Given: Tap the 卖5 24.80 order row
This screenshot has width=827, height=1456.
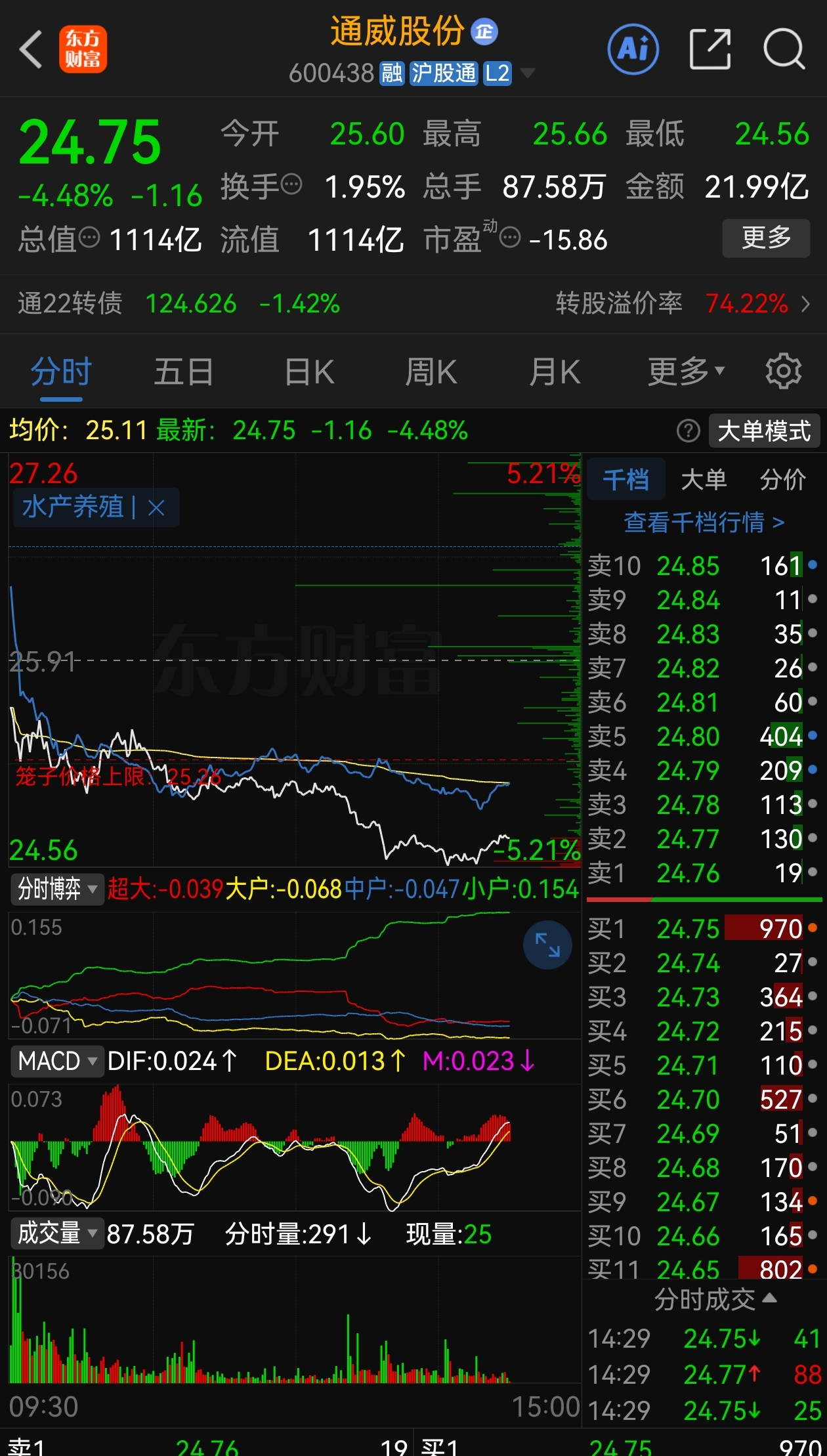Looking at the screenshot, I should pos(704,737).
